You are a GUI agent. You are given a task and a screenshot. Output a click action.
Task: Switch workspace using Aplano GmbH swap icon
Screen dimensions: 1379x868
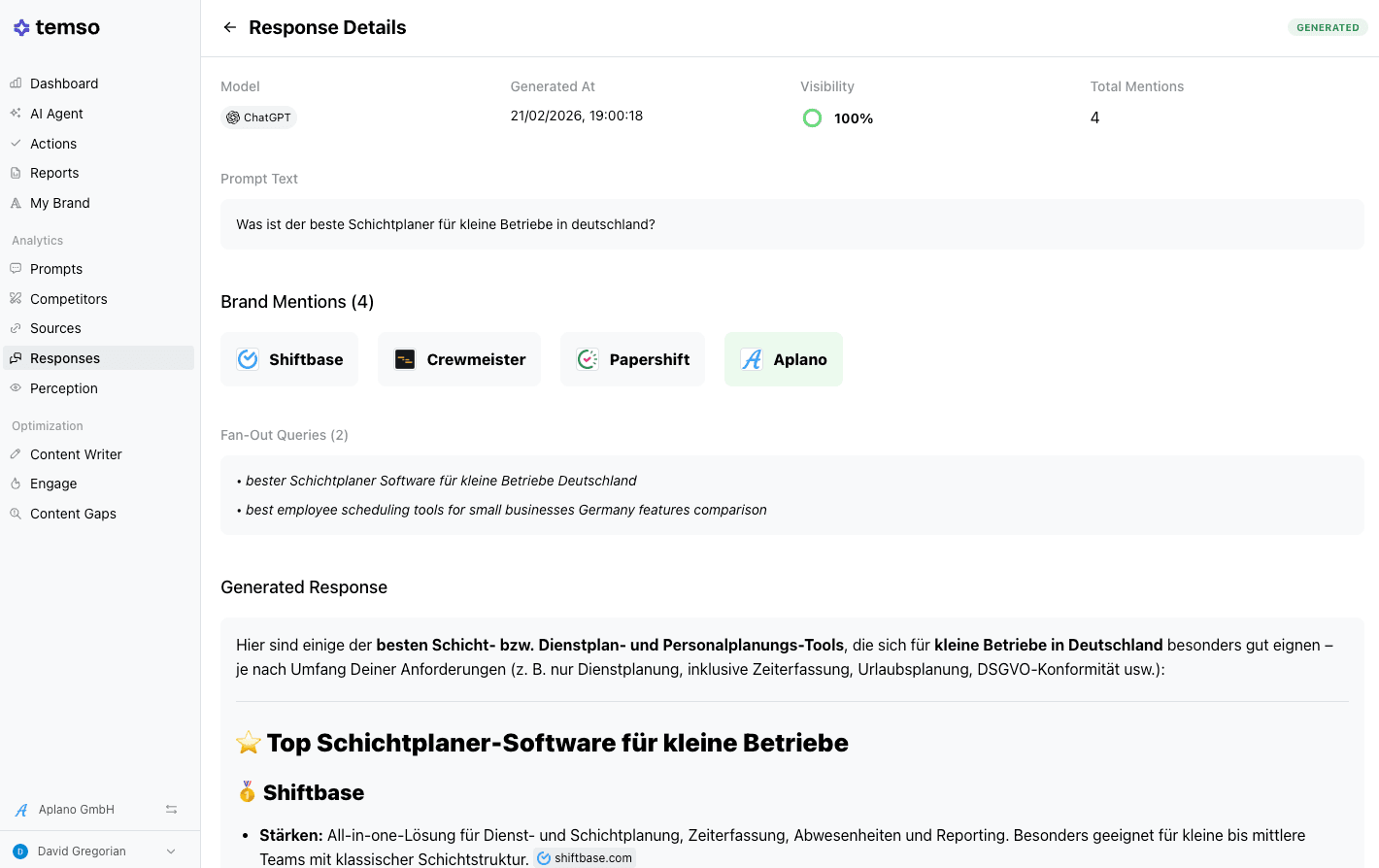pos(171,810)
